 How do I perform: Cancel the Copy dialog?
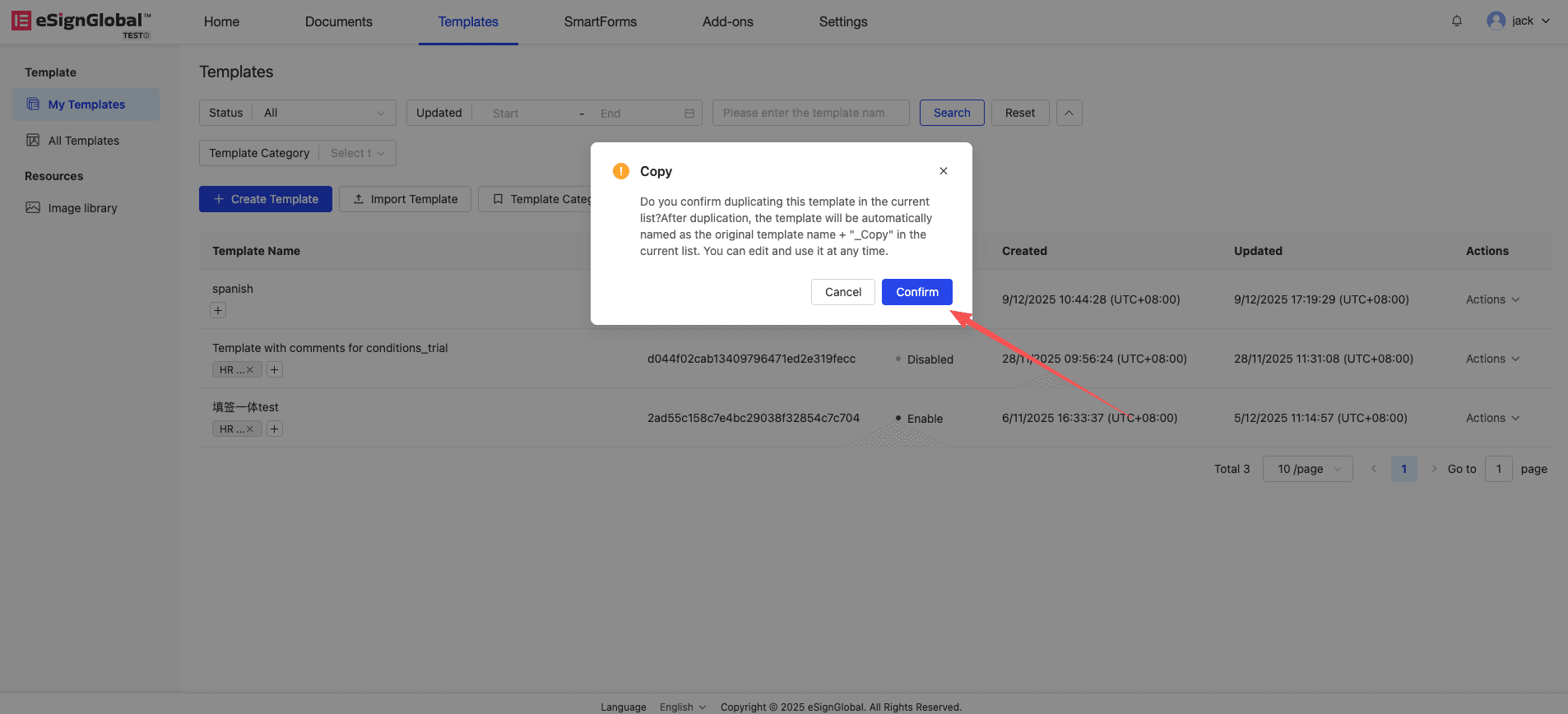pos(842,292)
